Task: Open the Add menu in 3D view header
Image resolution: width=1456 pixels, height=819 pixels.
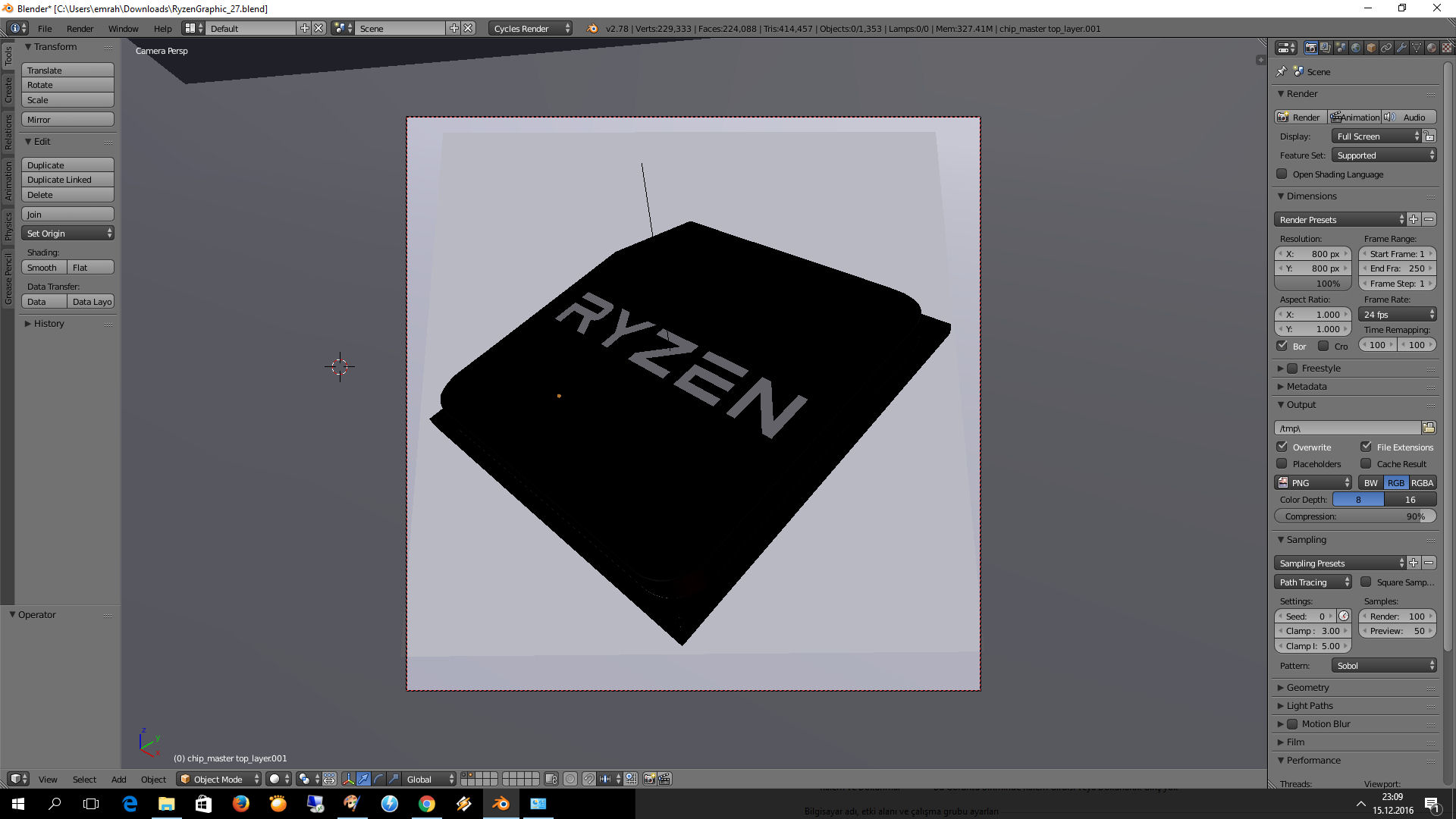Action: coord(118,779)
